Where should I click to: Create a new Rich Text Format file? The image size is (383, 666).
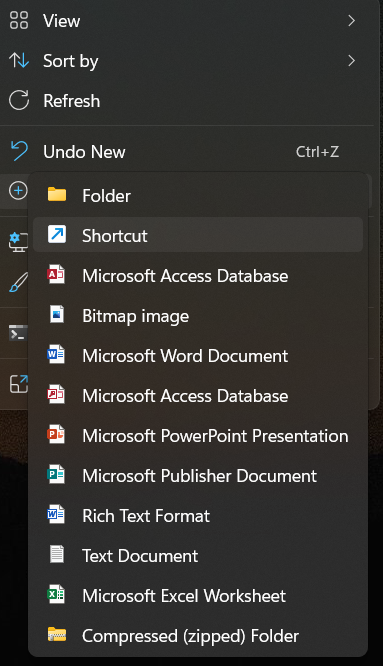(198, 516)
